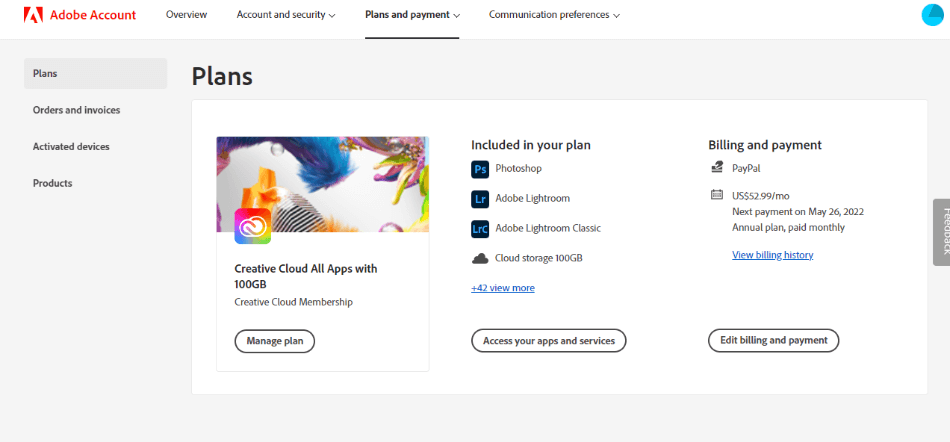Click the Adobe logo icon
The width and height of the screenshot is (950, 442).
pyautogui.click(x=33, y=15)
